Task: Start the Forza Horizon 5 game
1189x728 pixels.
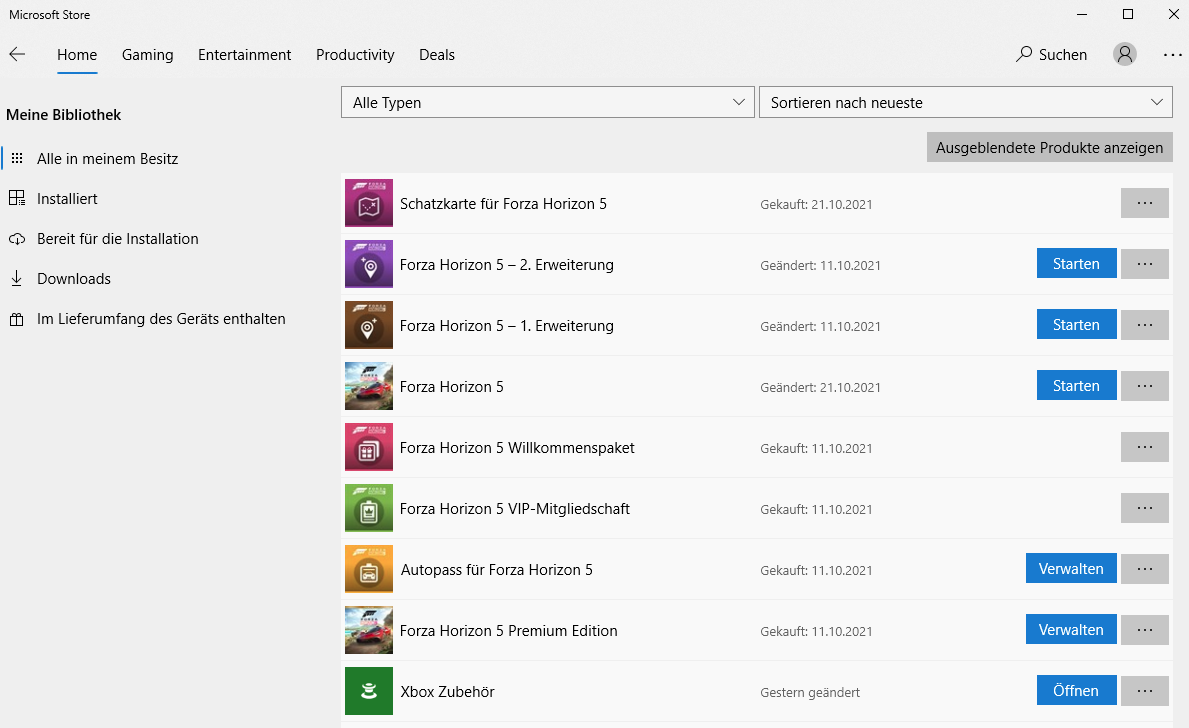Action: pos(1076,385)
